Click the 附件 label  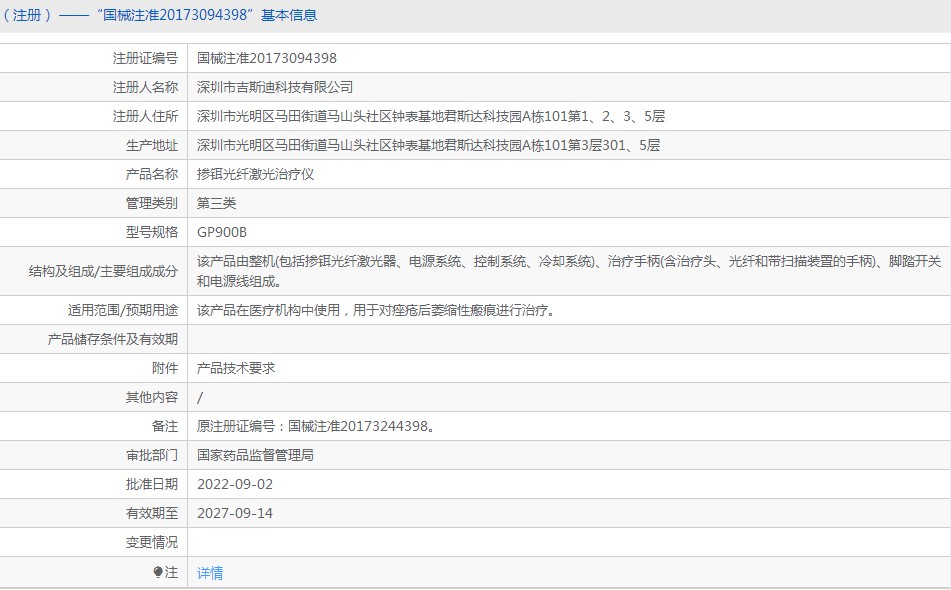[165, 369]
